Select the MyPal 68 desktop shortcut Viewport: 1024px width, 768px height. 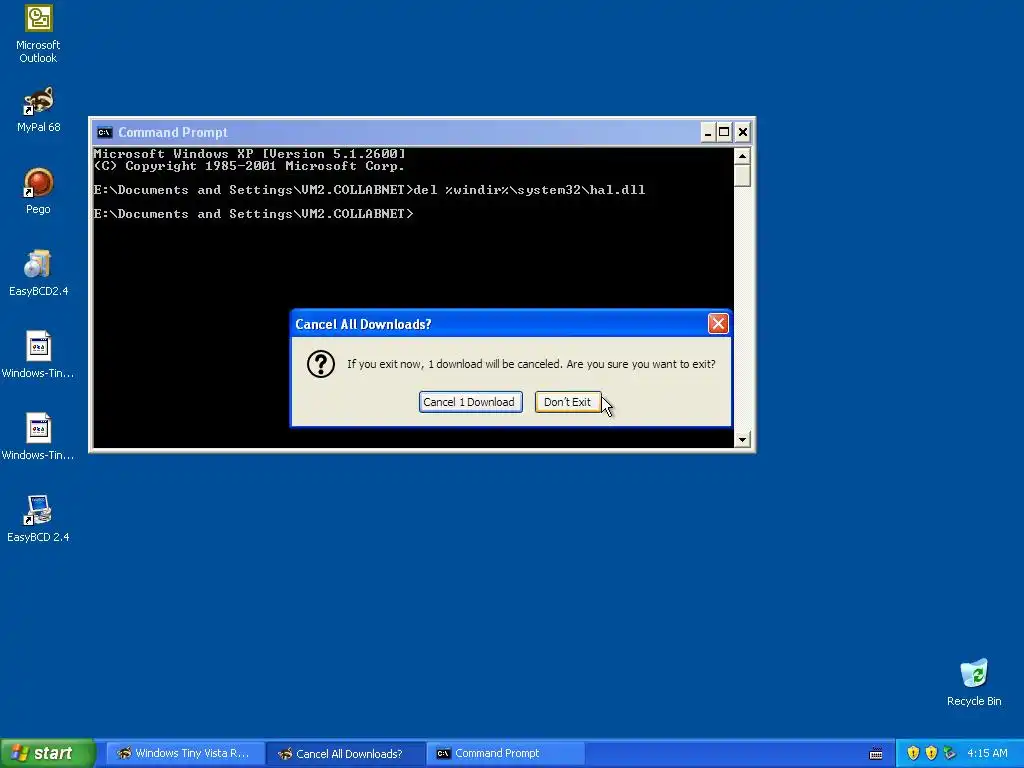pyautogui.click(x=38, y=110)
